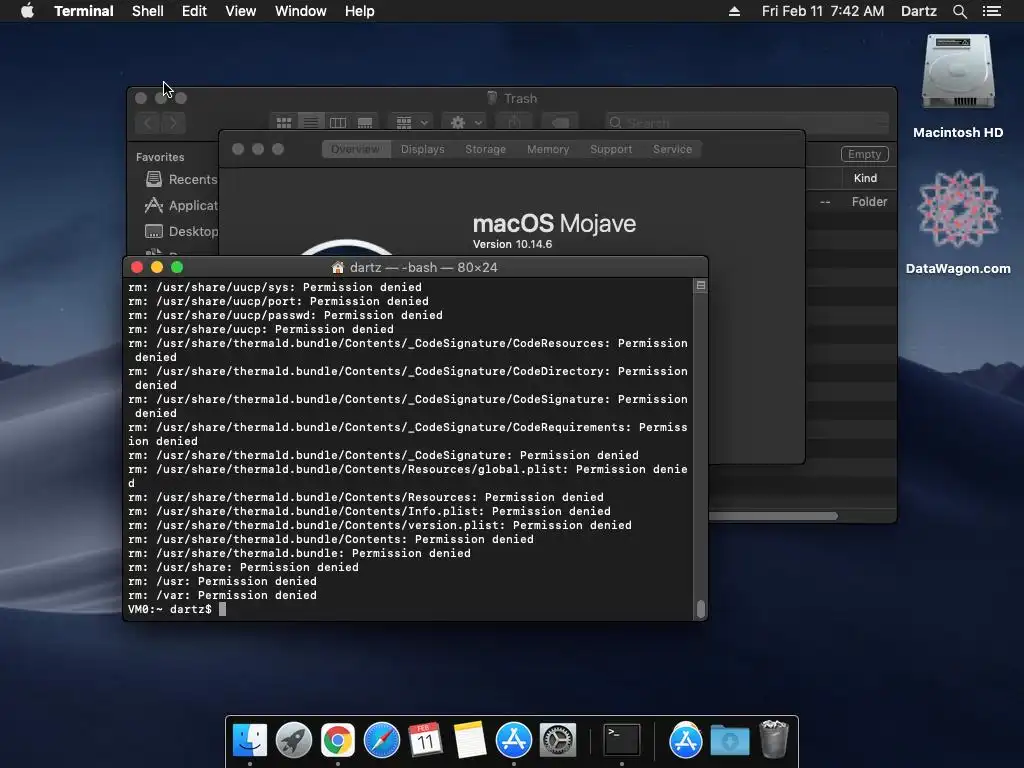Switch to the Storage tab
Screen dimensions: 1024x768
485,149
